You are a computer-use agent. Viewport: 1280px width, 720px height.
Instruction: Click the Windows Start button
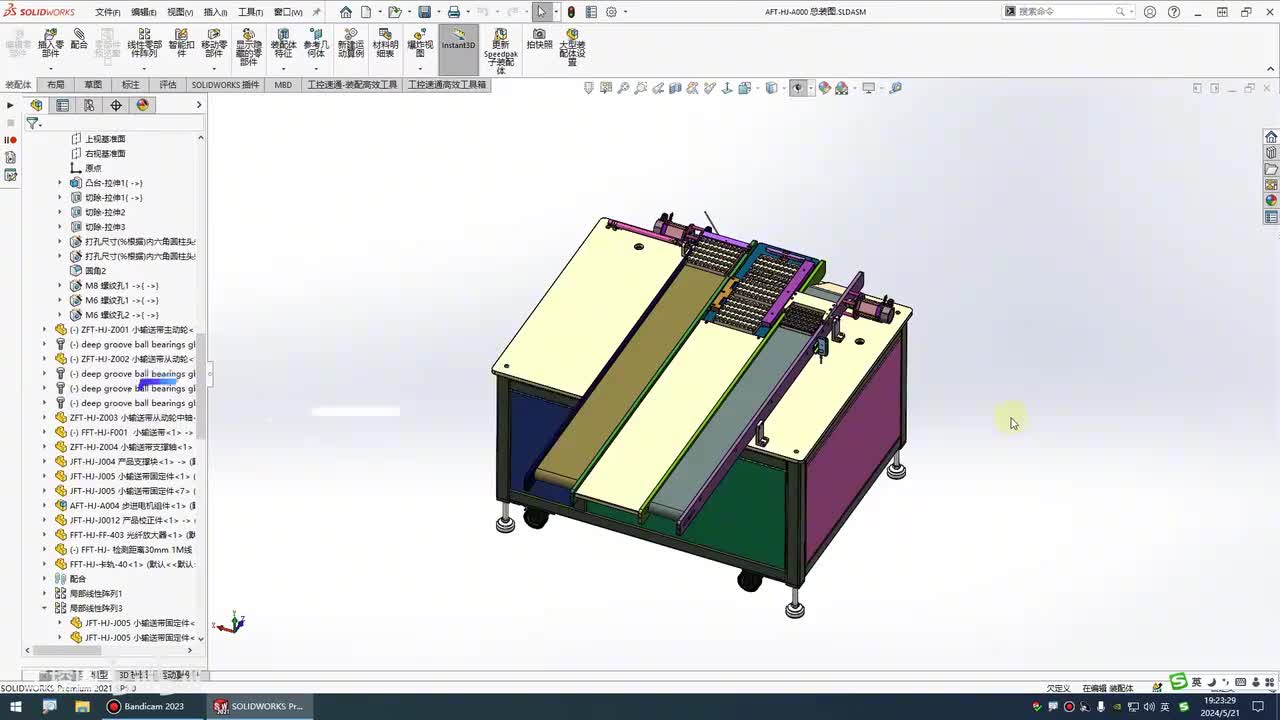pyautogui.click(x=15, y=706)
